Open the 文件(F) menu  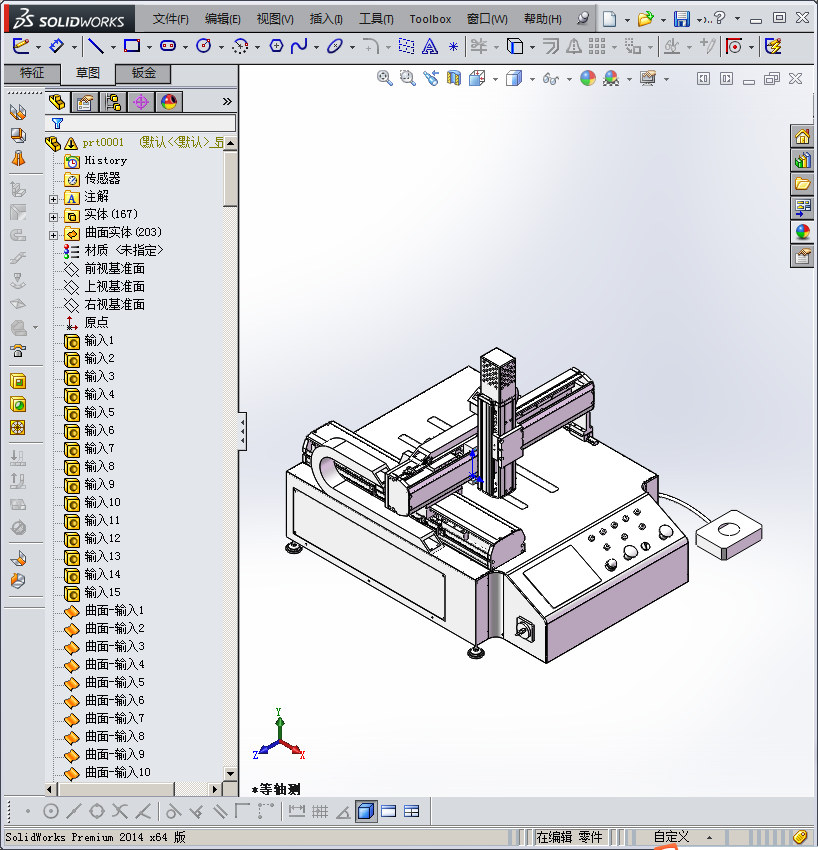(x=171, y=19)
